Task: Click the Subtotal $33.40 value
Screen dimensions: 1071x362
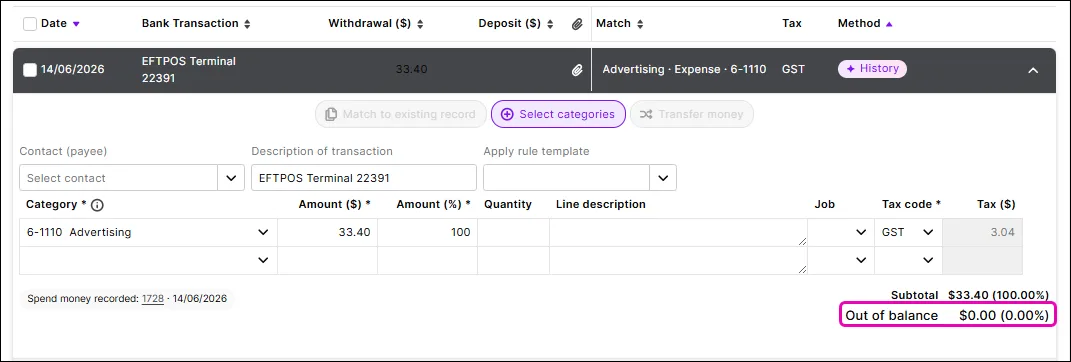Action: click(998, 295)
